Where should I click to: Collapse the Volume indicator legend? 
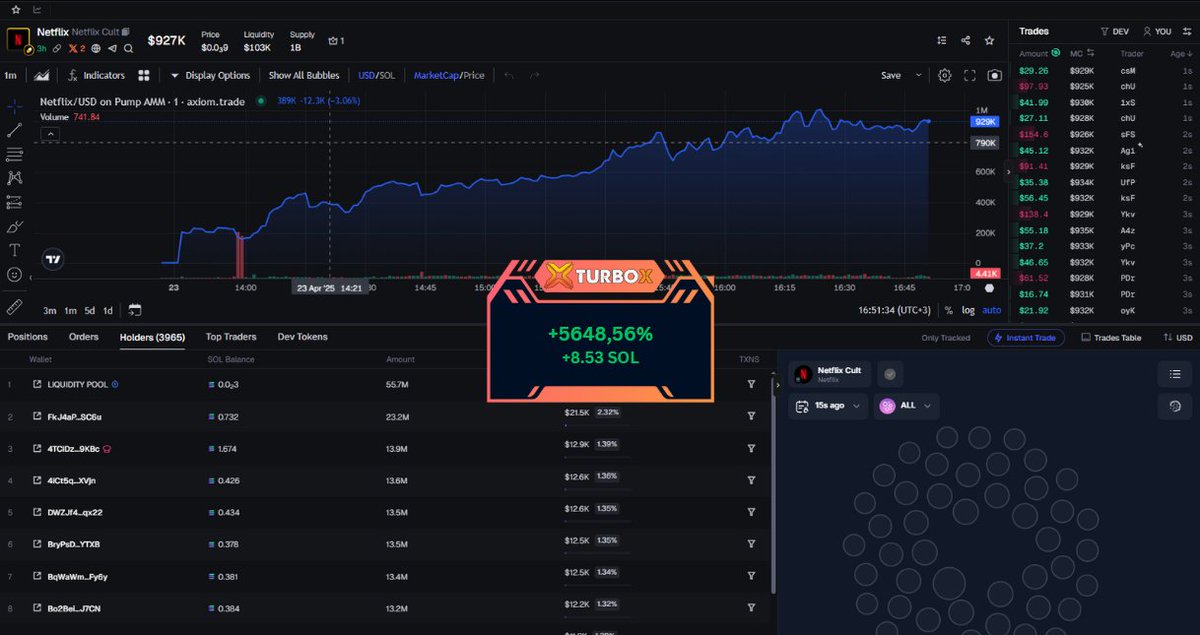coord(48,134)
